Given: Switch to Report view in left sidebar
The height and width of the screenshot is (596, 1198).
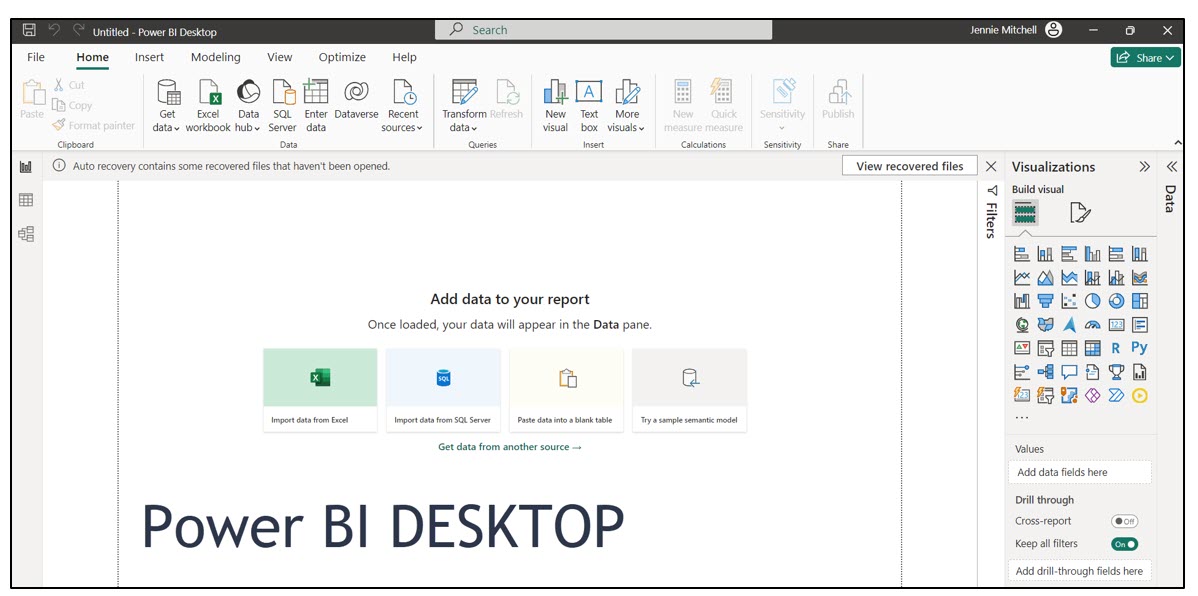Looking at the screenshot, I should tap(26, 167).
